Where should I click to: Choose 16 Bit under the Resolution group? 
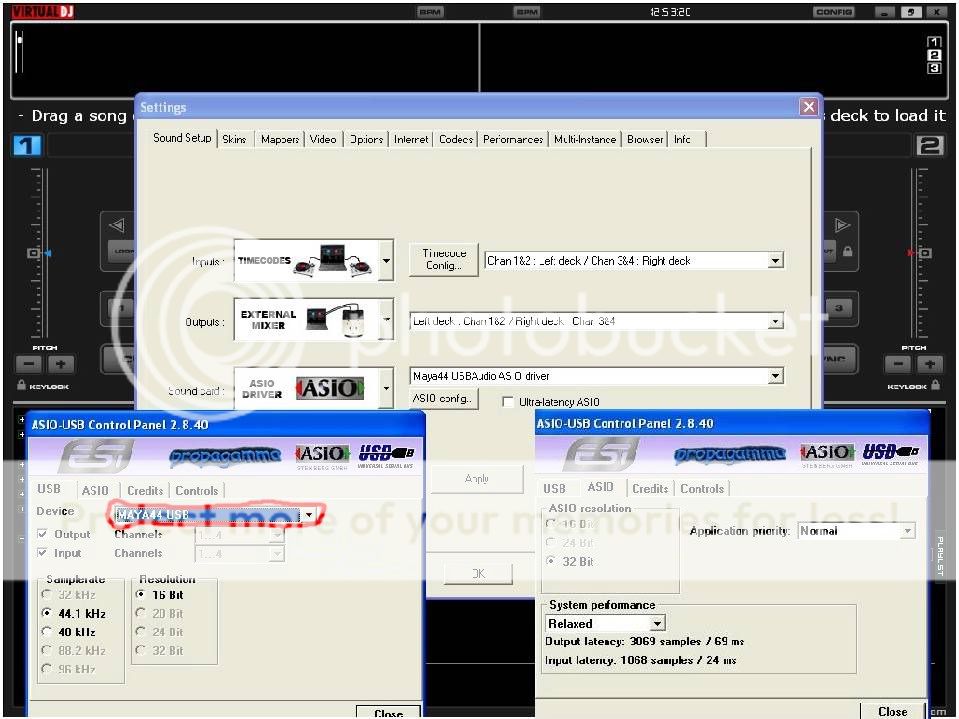pyautogui.click(x=141, y=594)
